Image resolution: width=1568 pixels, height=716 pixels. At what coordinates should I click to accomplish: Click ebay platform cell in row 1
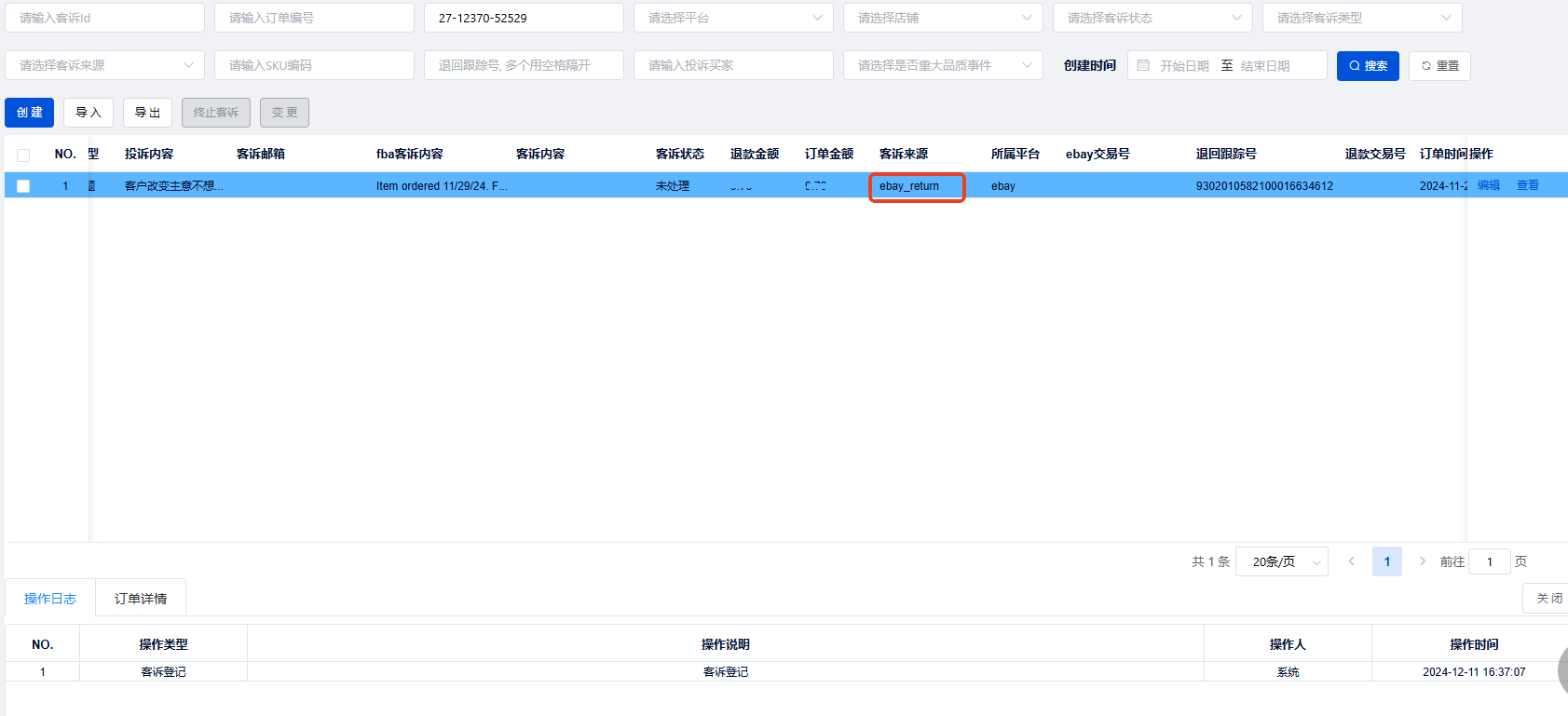pyautogui.click(x=1003, y=186)
